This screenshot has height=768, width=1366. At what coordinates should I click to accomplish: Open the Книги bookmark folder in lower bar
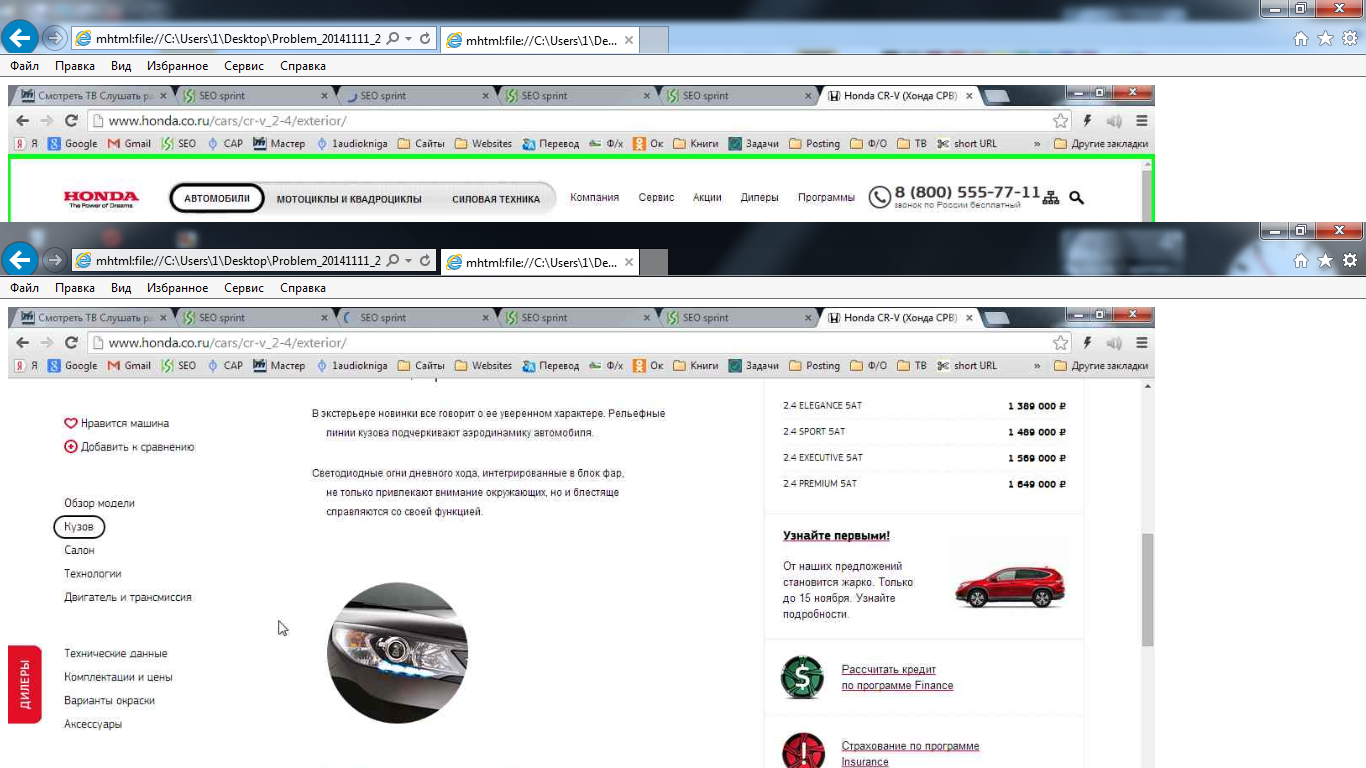pos(696,366)
